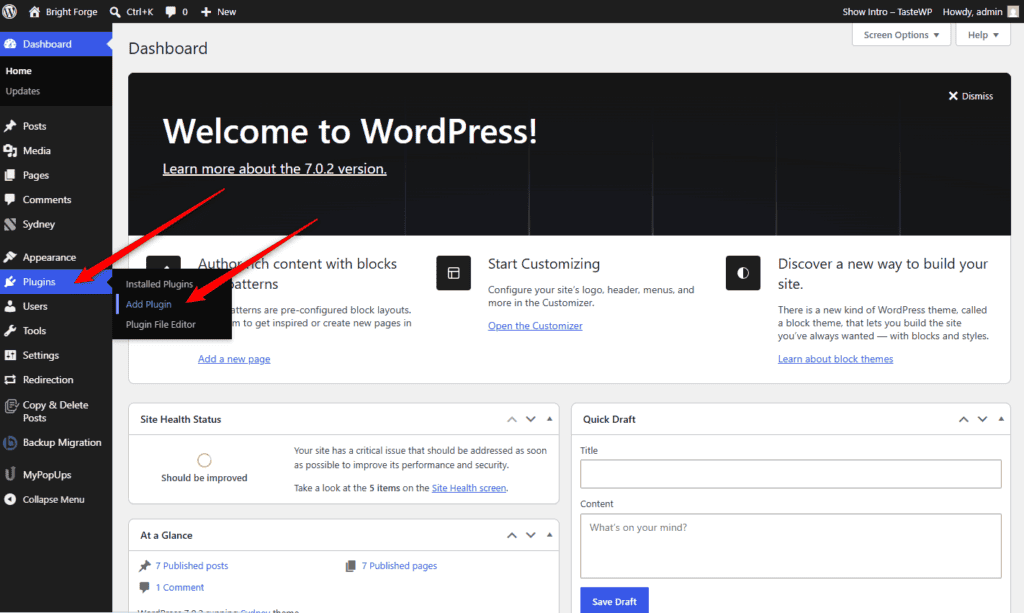Open MyPopUps via its sidebar icon

click(10, 475)
